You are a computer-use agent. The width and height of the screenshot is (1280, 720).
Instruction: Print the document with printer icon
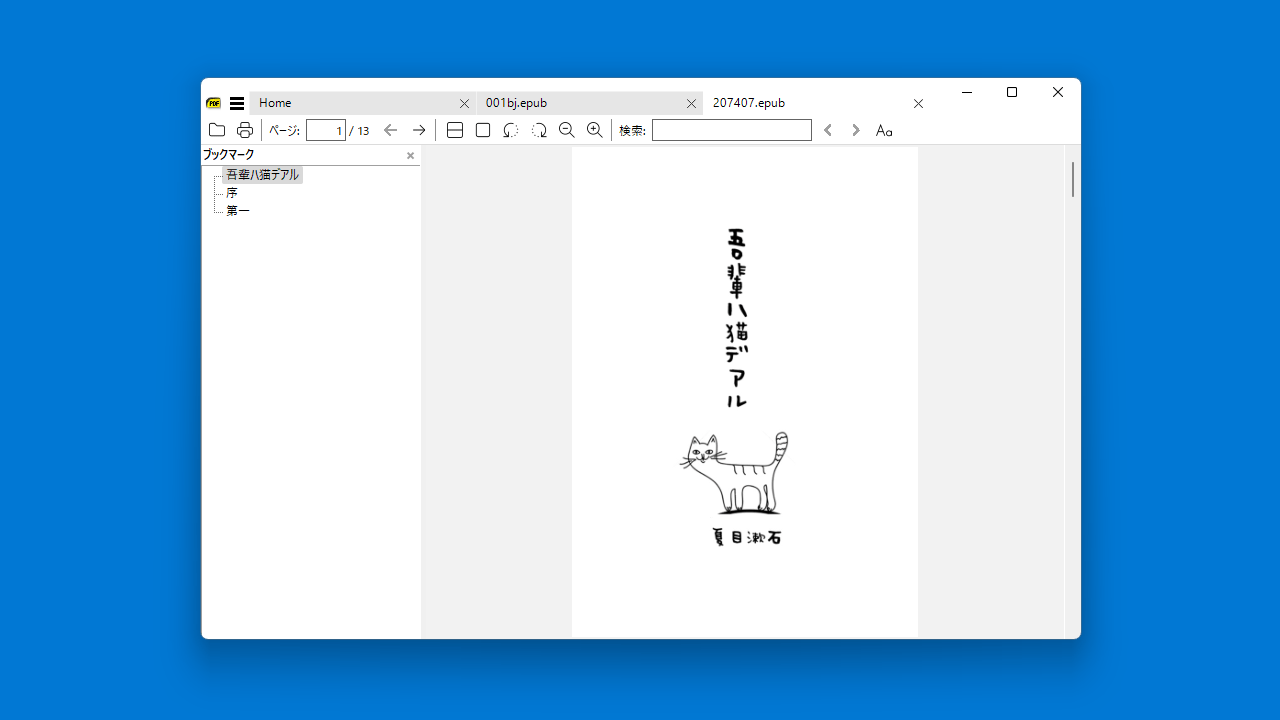point(244,130)
